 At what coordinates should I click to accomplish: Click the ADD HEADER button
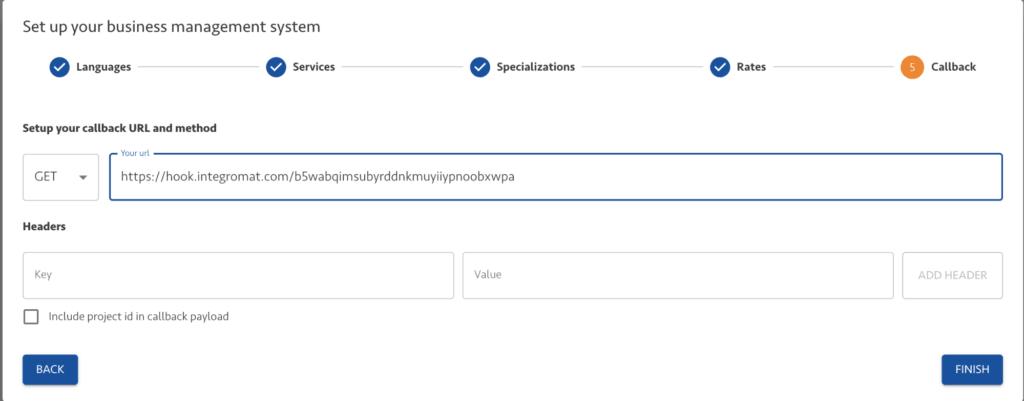952,275
